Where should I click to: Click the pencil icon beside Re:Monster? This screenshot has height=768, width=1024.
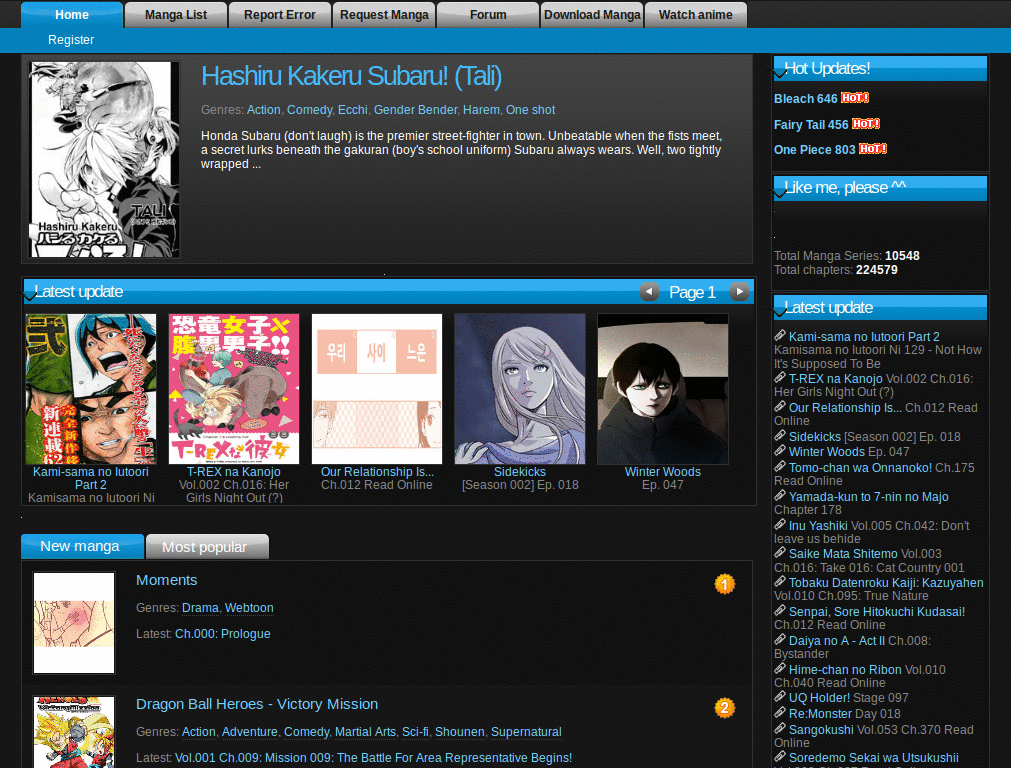click(x=780, y=712)
